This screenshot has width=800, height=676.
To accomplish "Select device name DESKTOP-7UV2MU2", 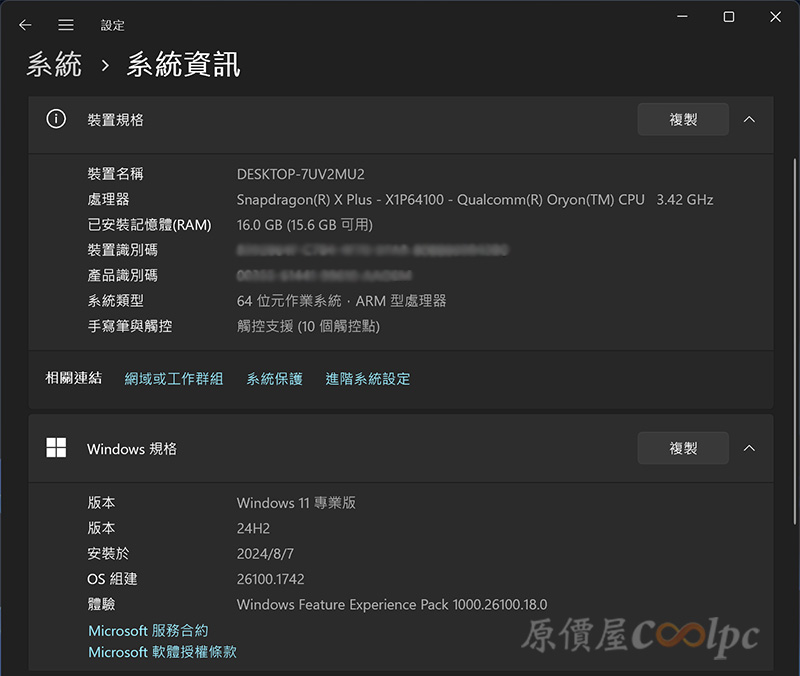I will 301,174.
